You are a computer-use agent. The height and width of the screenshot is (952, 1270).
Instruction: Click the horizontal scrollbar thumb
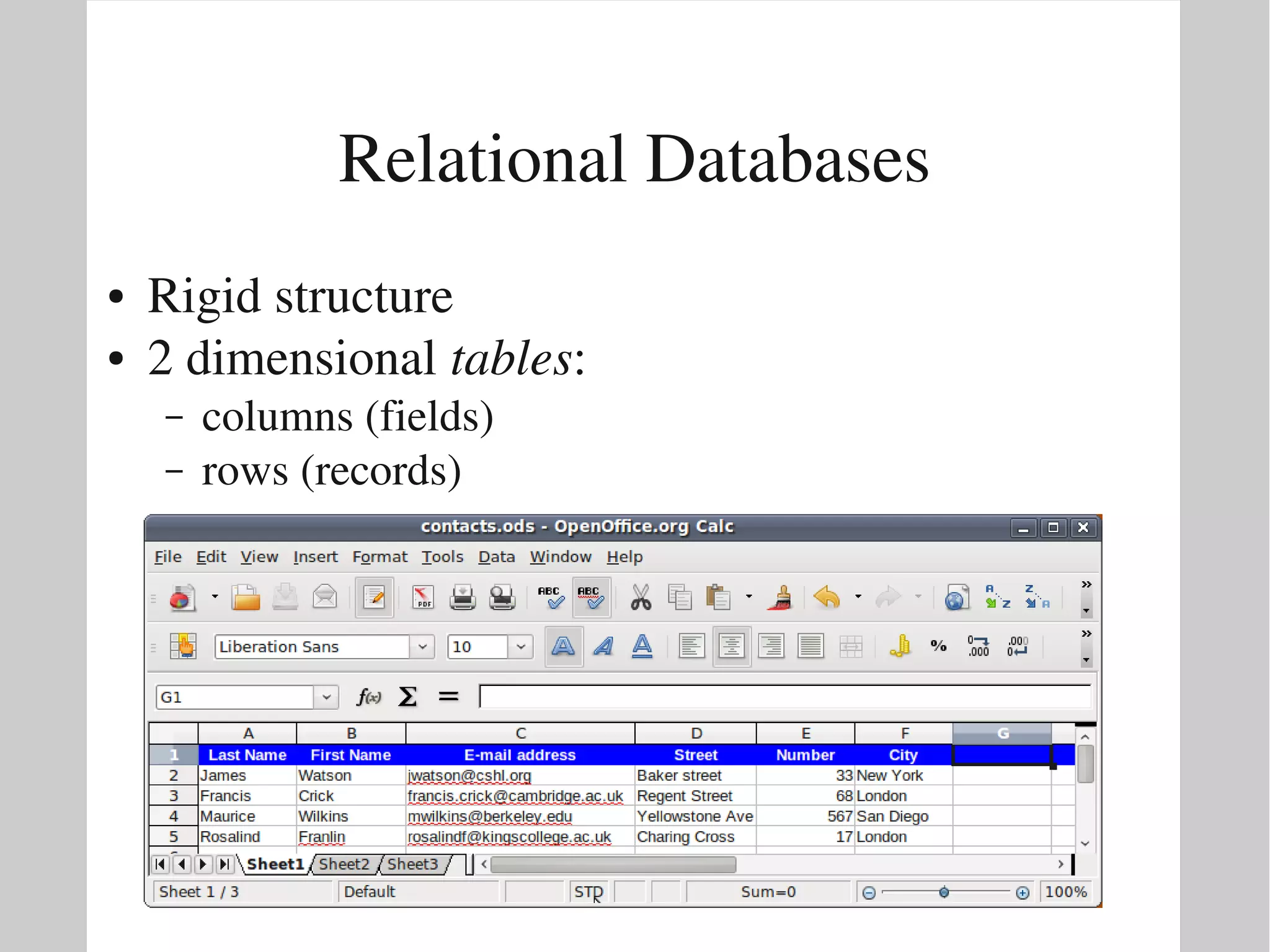click(x=613, y=864)
